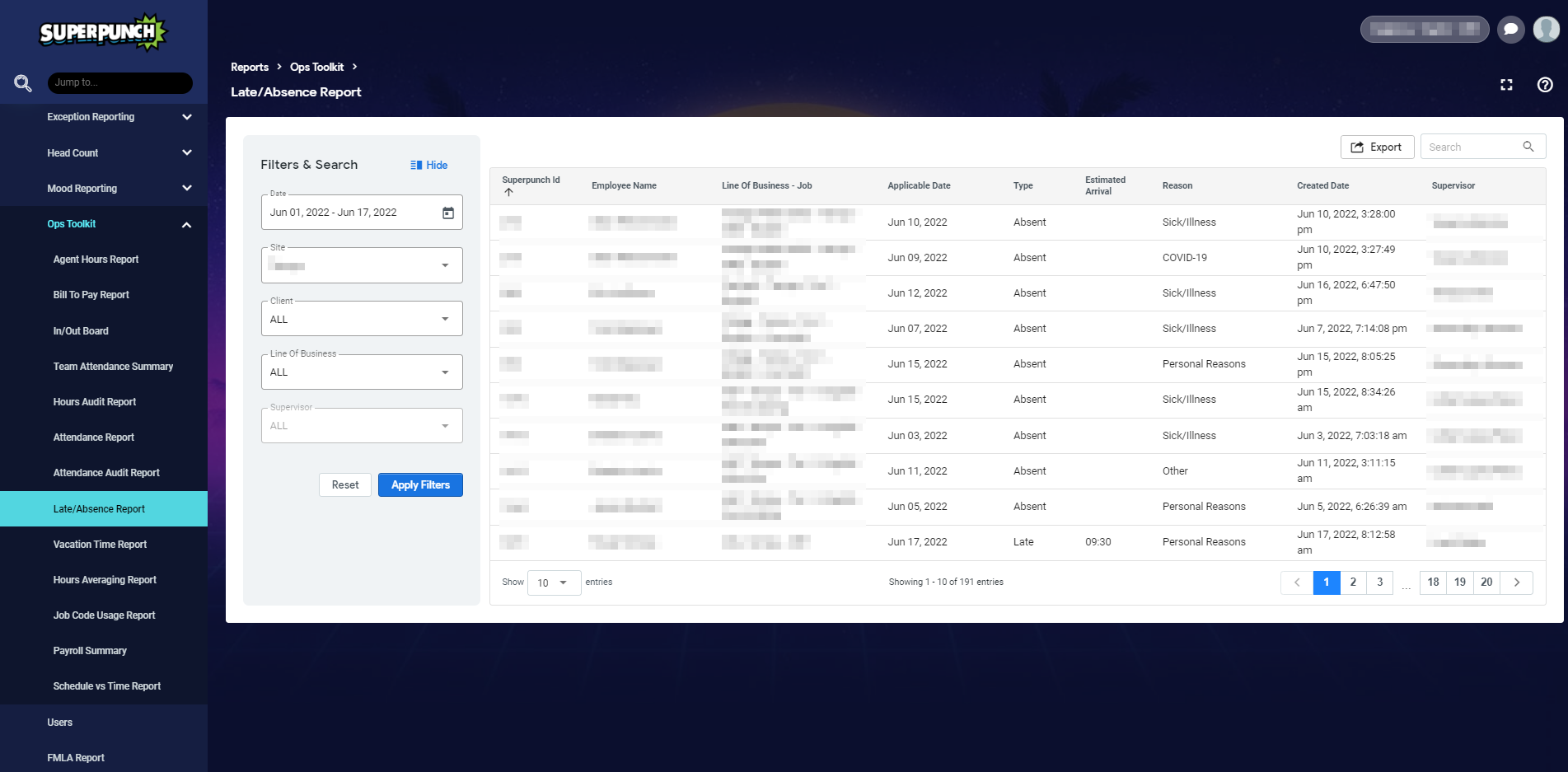Click Apply Filters button
The width and height of the screenshot is (1568, 772).
click(420, 484)
